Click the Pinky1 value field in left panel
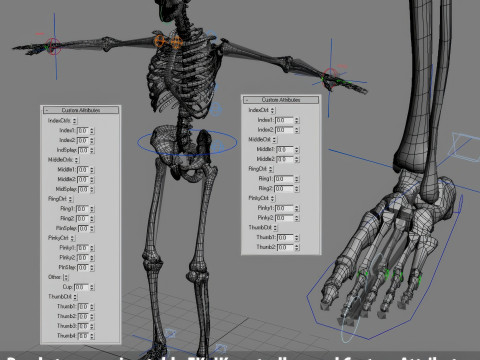 coord(82,248)
